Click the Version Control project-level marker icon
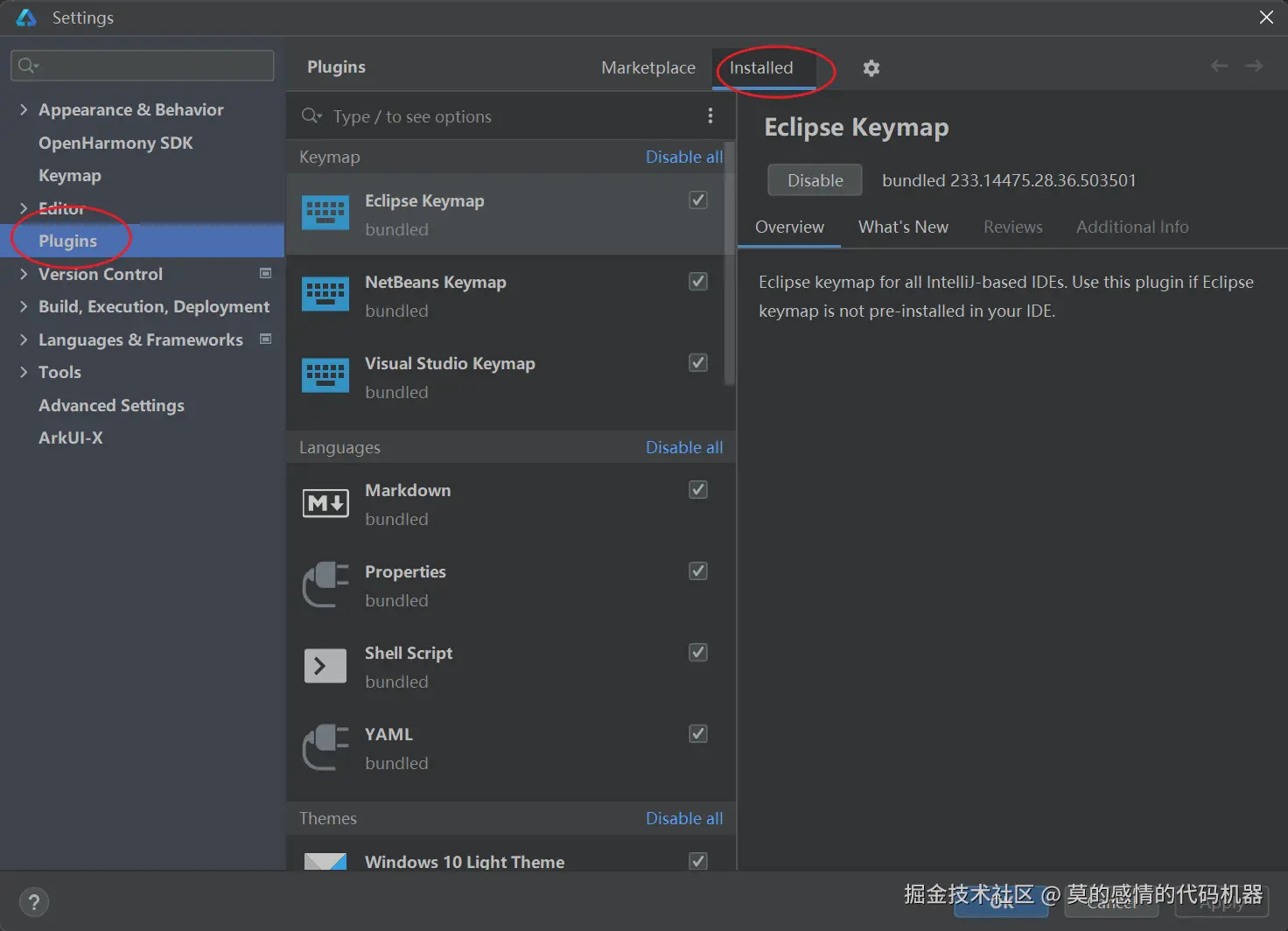Screen dimensions: 1288x931 pyautogui.click(x=266, y=273)
